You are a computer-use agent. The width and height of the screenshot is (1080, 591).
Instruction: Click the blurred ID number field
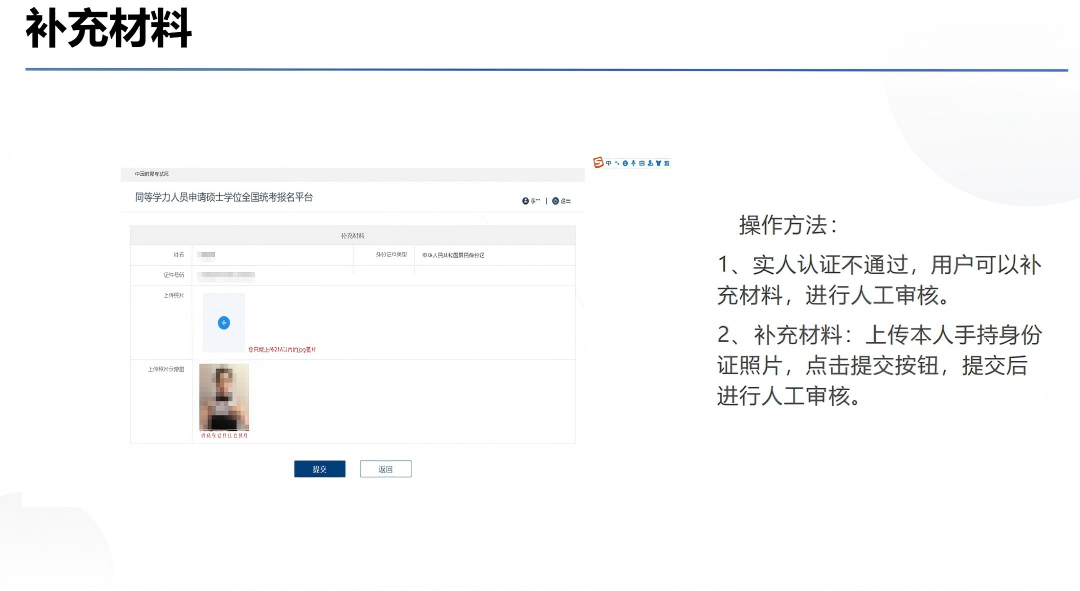click(226, 274)
